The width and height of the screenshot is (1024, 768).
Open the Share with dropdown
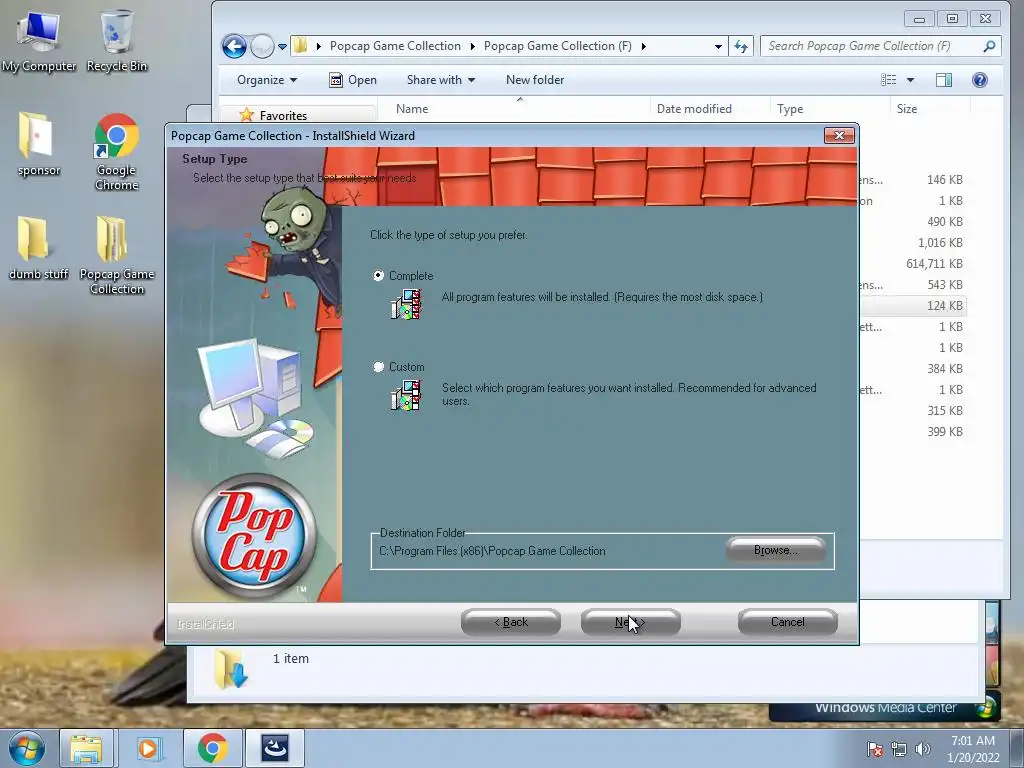[441, 80]
